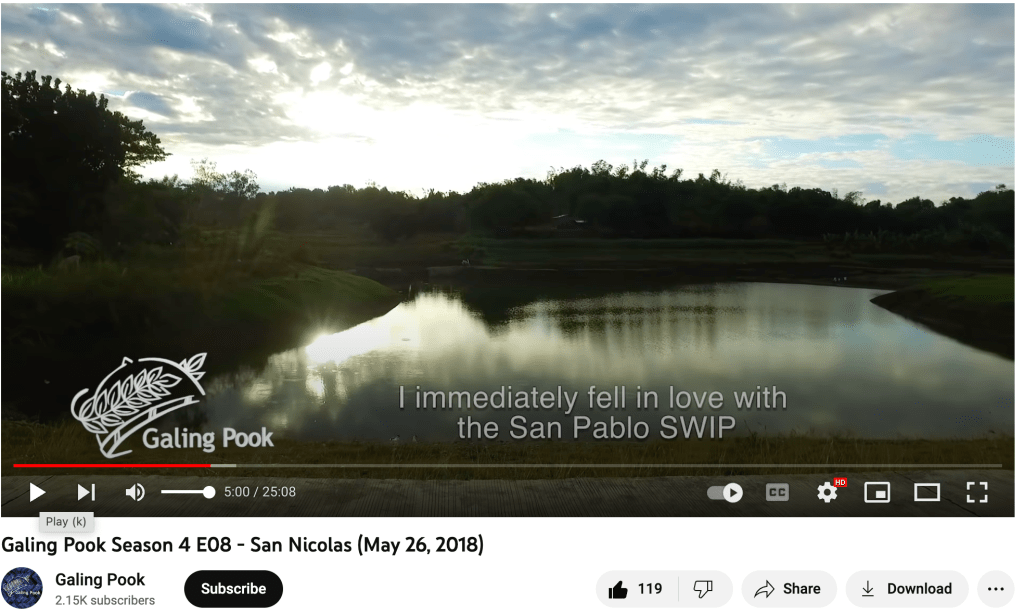Play the video with the play icon
The width and height of the screenshot is (1024, 615).
tap(37, 492)
